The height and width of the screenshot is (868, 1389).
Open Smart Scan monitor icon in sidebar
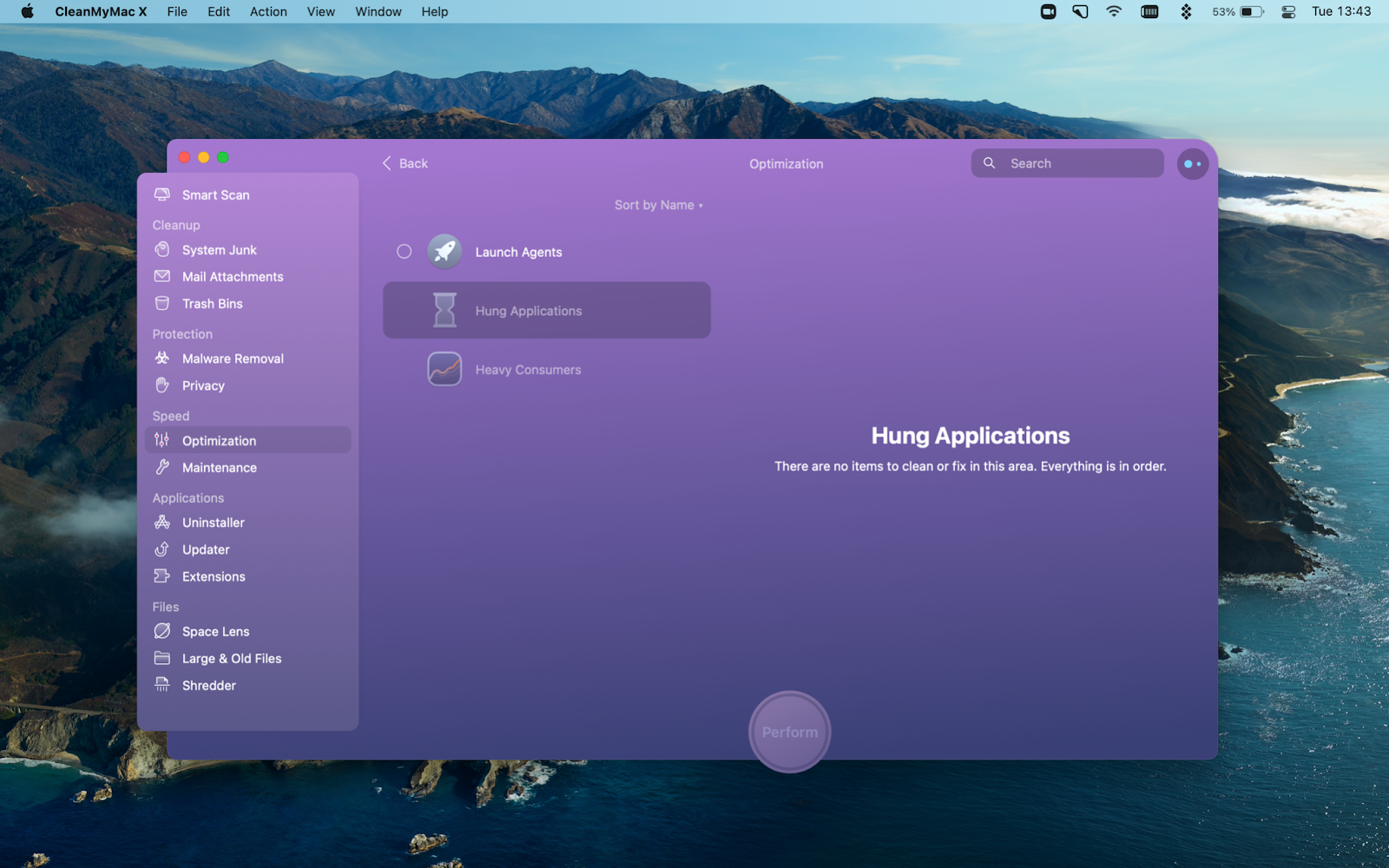162,194
